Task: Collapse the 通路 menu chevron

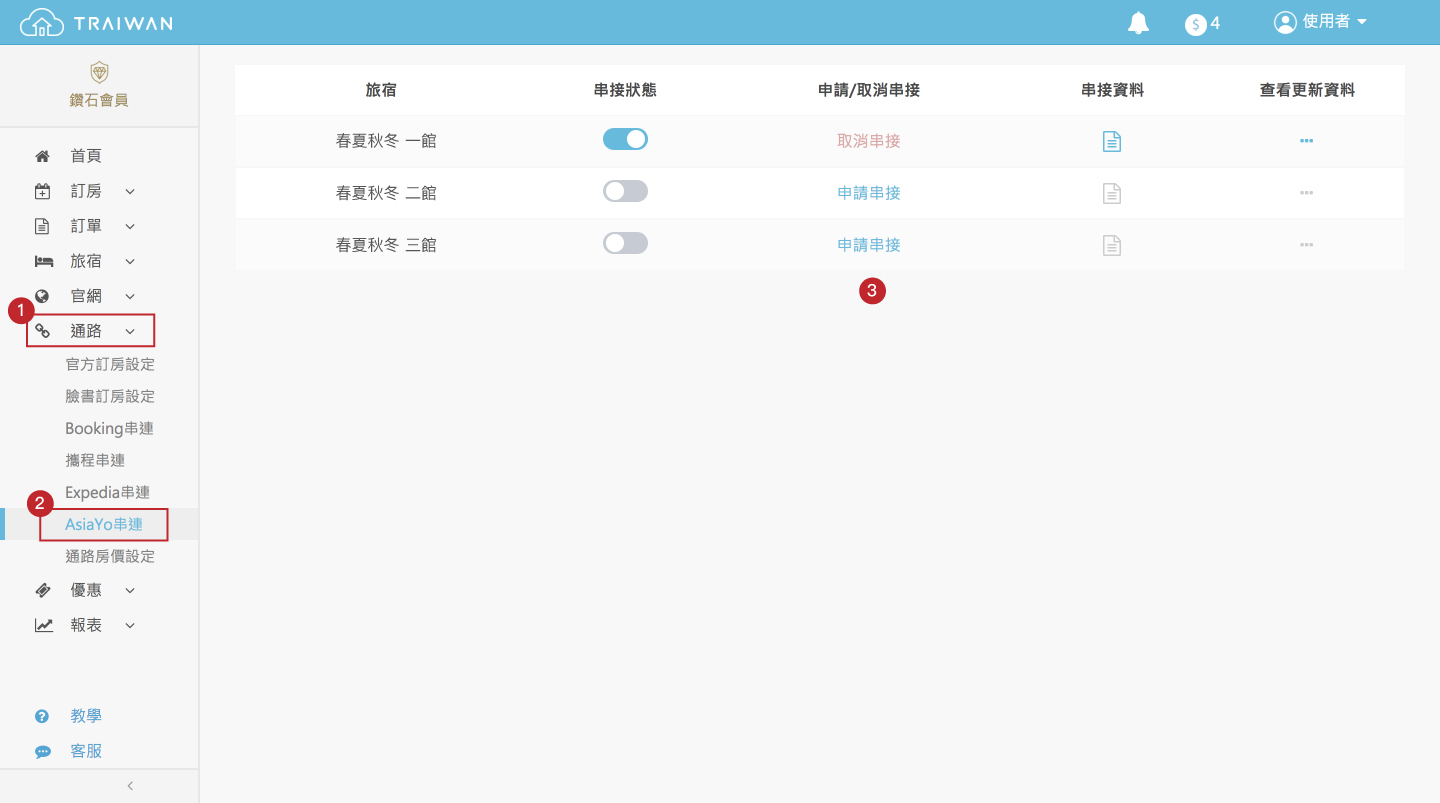Action: pos(130,331)
